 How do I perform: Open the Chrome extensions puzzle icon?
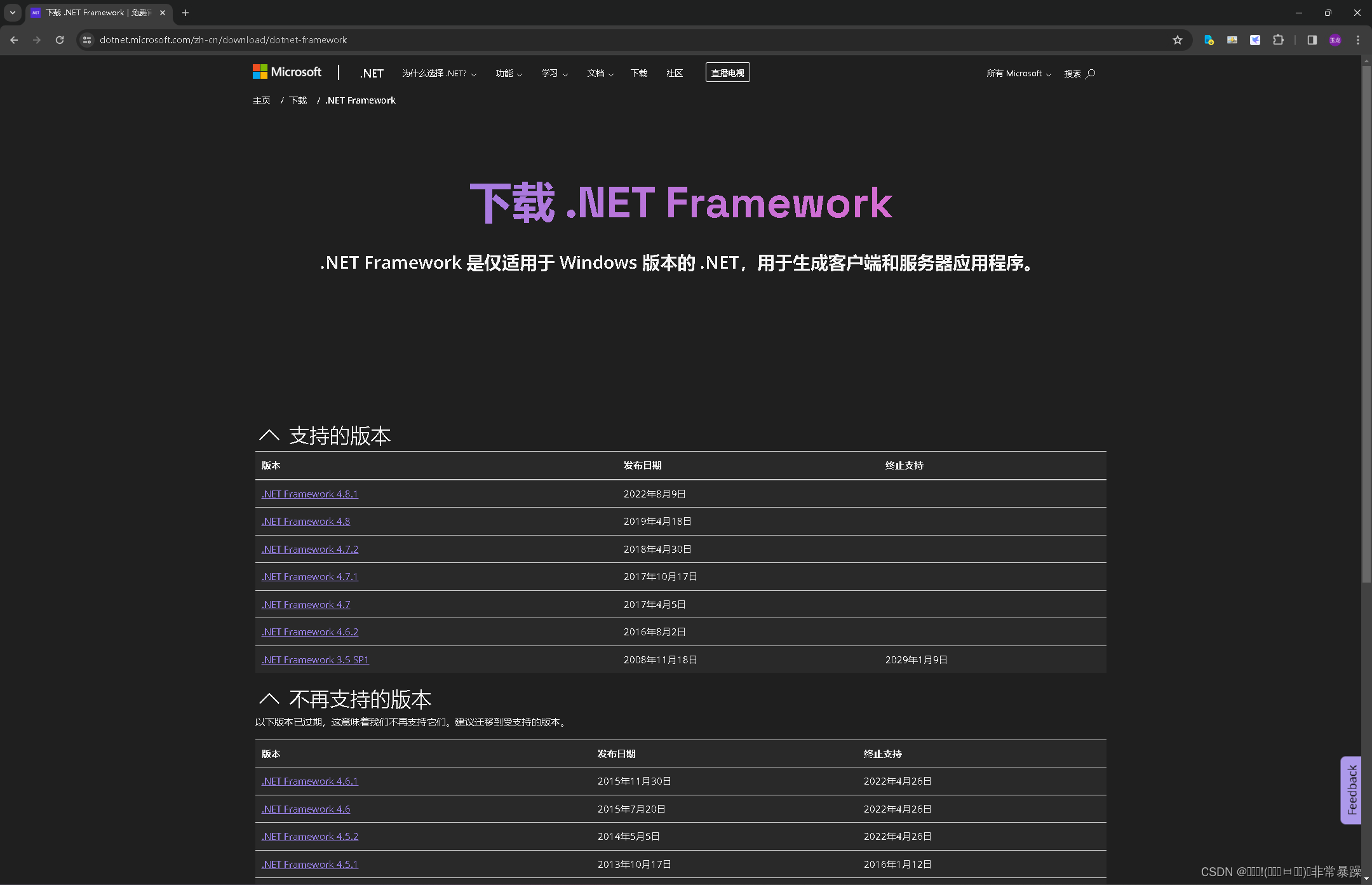(x=1278, y=39)
